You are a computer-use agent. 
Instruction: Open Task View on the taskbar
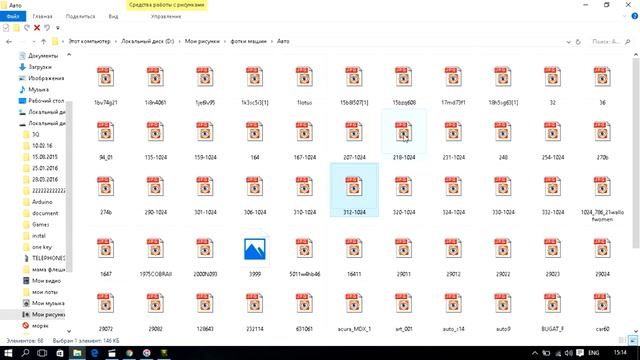[x=42, y=353]
